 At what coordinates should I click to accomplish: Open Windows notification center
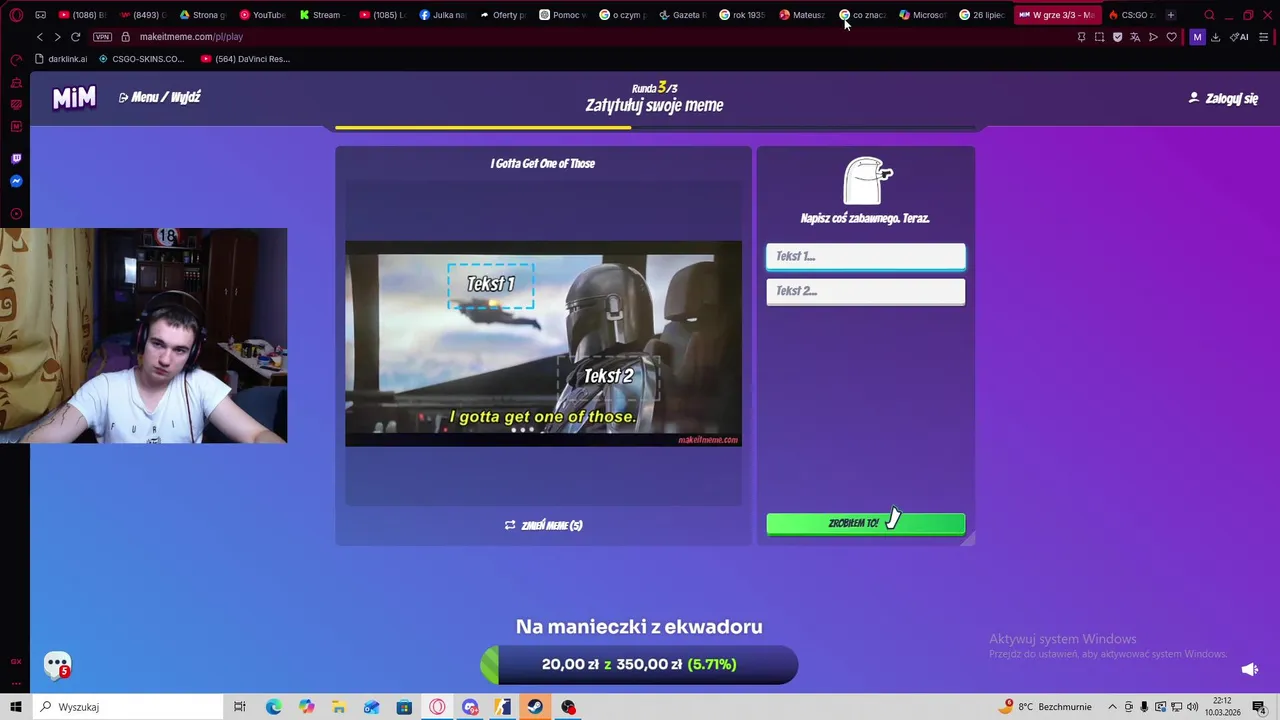click(1259, 707)
